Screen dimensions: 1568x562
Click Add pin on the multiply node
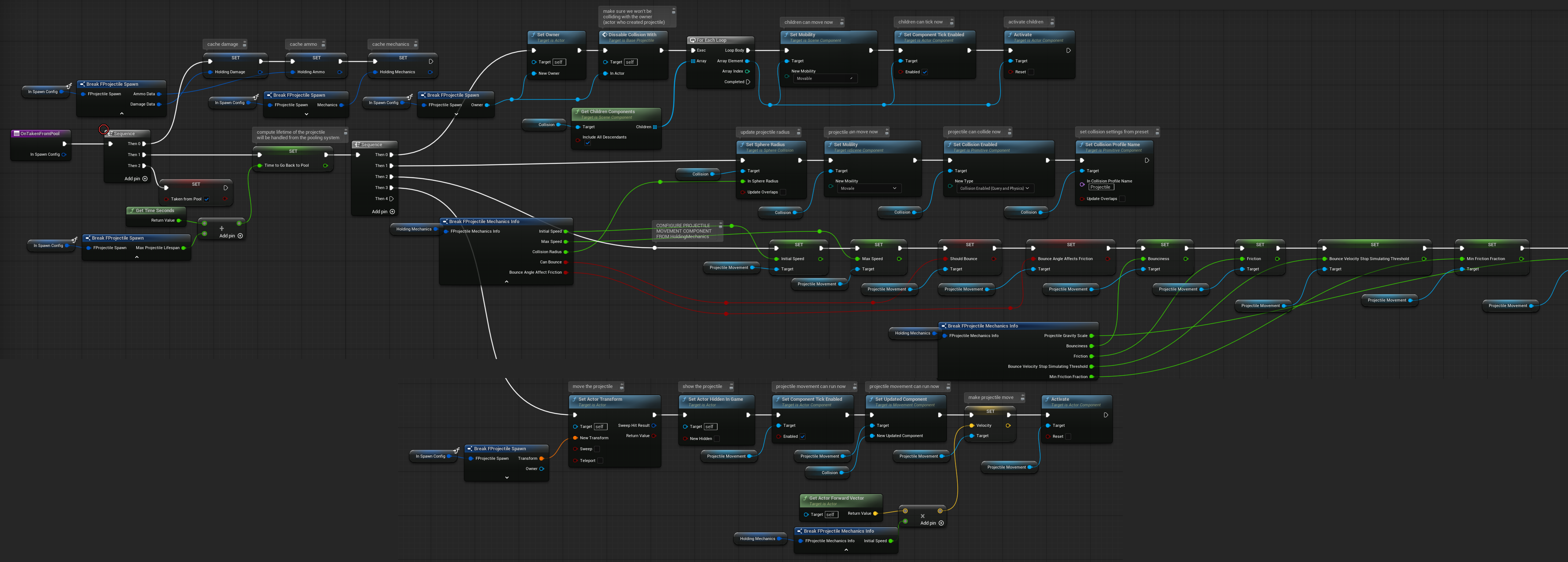pyautogui.click(x=941, y=523)
